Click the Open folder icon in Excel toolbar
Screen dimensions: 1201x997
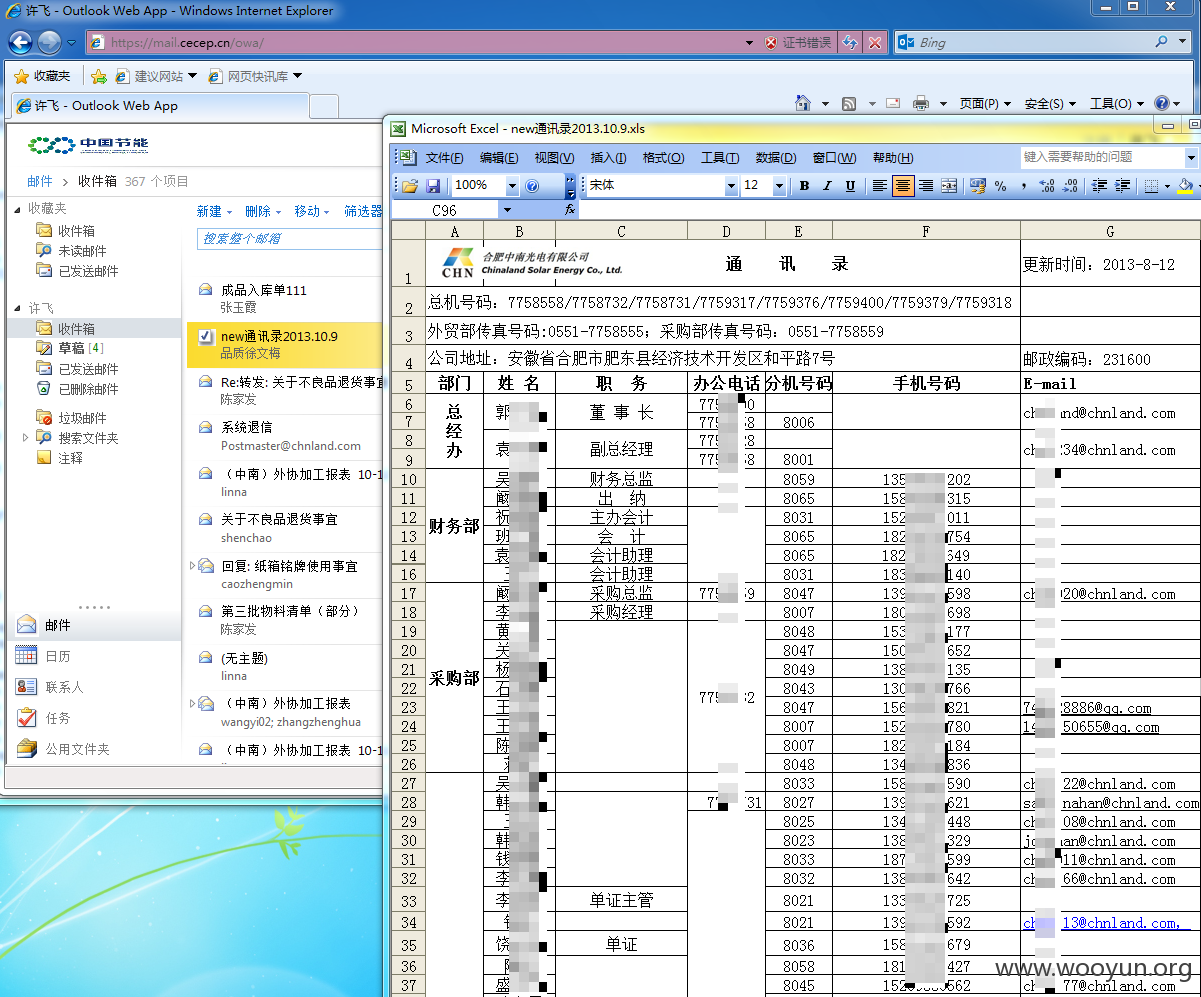409,186
